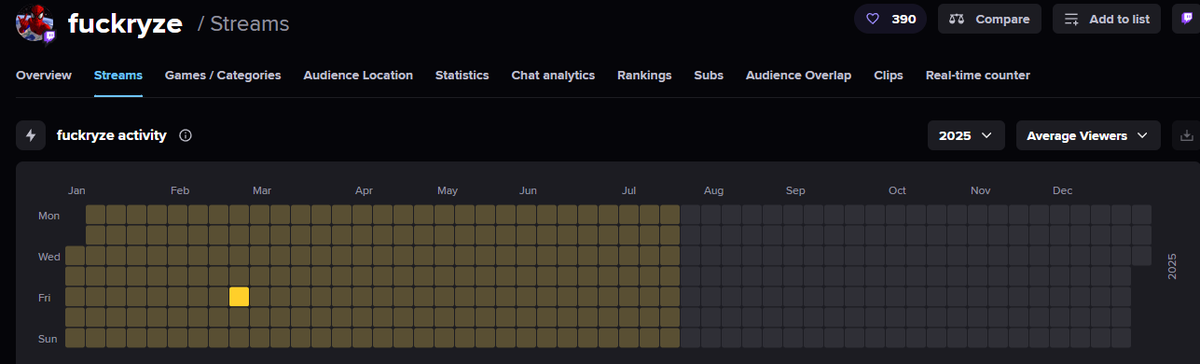This screenshot has height=364, width=1200.
Task: Click the lightning bolt activity icon
Action: (31, 135)
